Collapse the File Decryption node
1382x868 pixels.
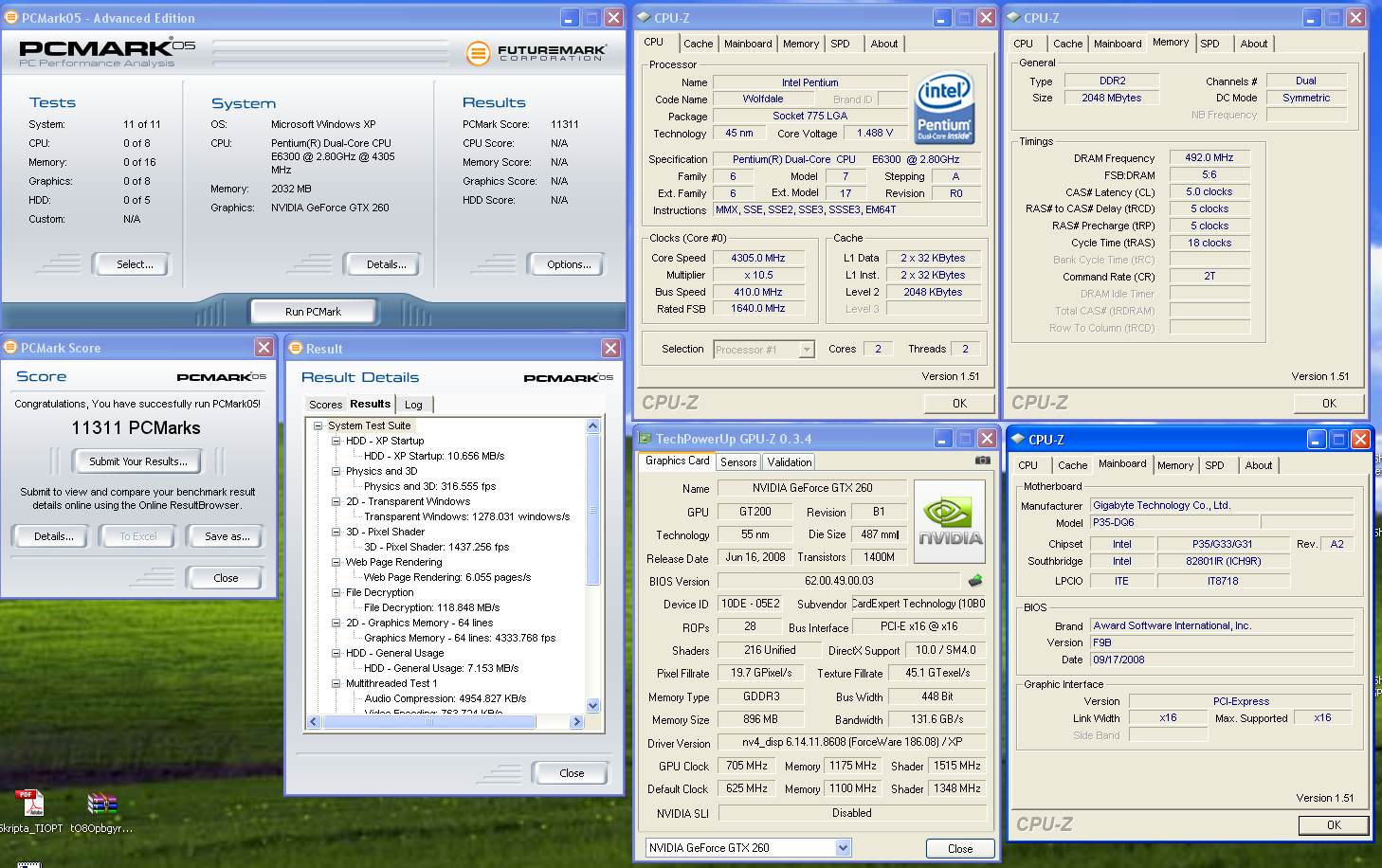[x=336, y=592]
